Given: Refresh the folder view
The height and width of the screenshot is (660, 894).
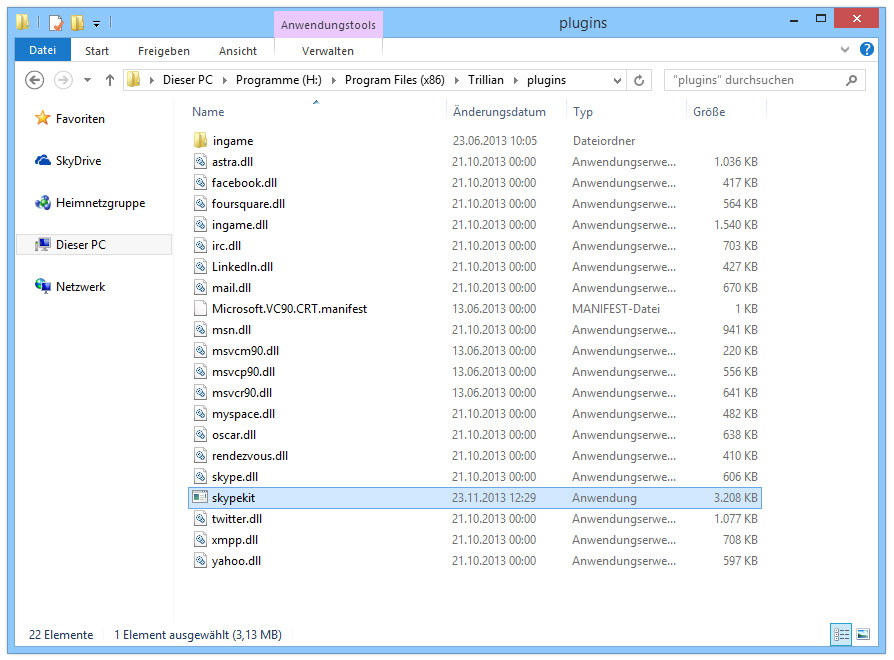Looking at the screenshot, I should pyautogui.click(x=639, y=80).
